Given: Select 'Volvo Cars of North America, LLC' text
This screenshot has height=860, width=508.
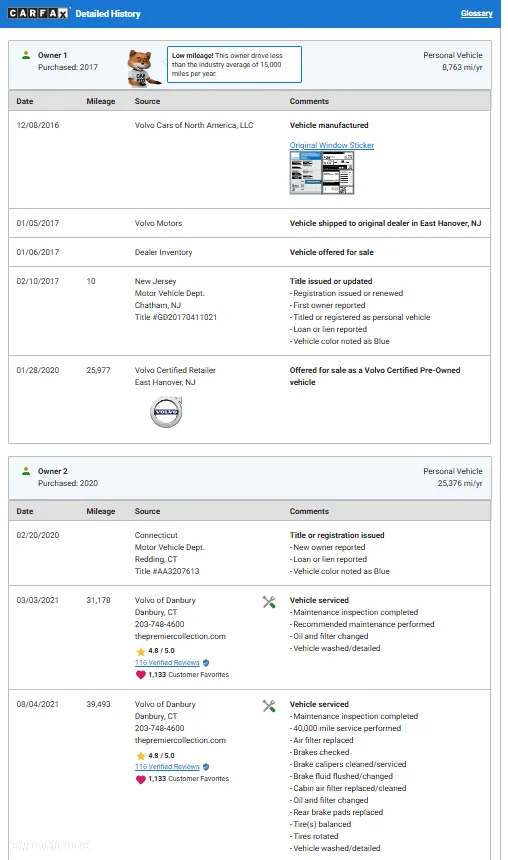Looking at the screenshot, I should click(194, 125).
